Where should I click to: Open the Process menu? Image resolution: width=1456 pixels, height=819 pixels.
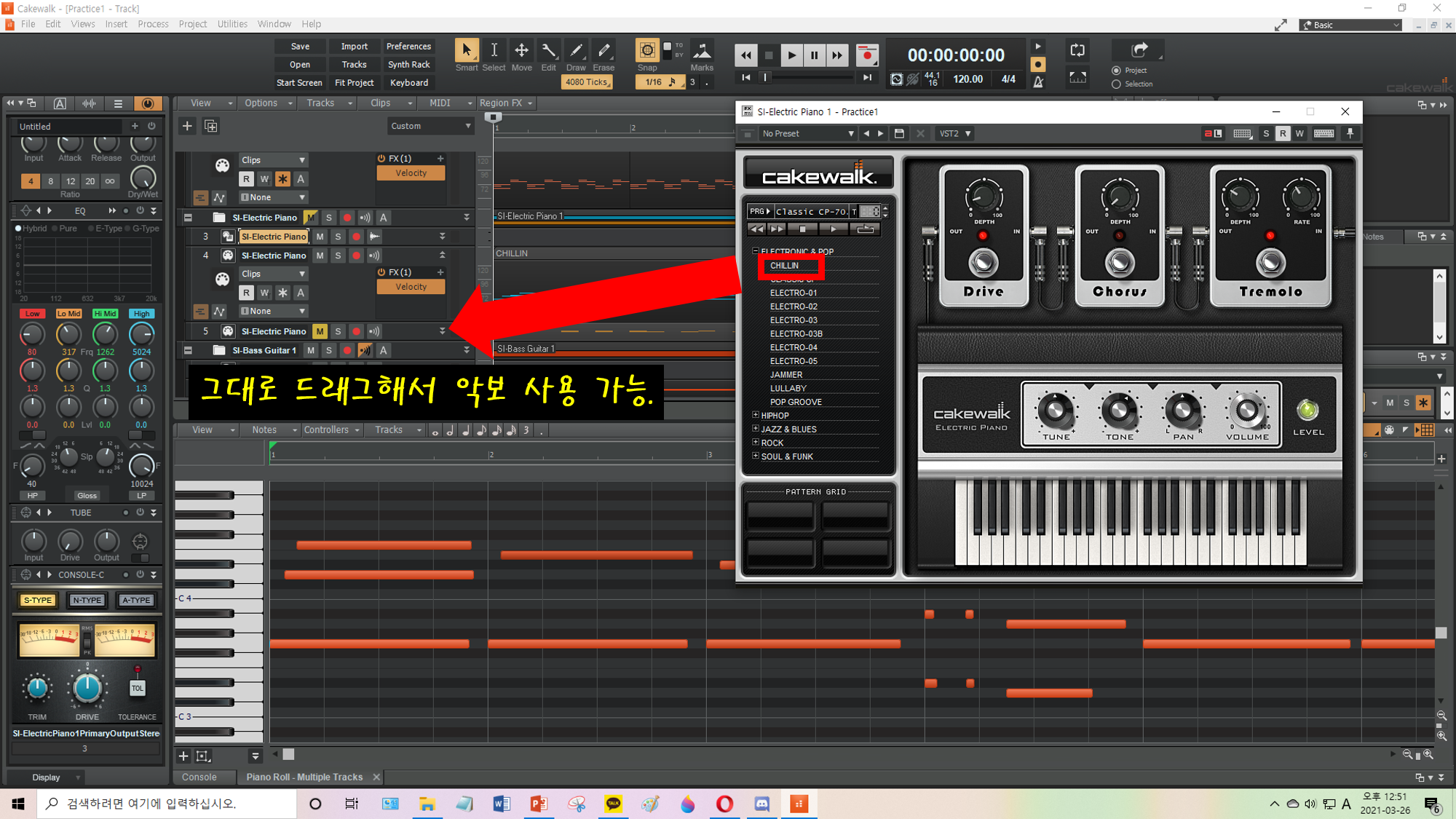[153, 24]
